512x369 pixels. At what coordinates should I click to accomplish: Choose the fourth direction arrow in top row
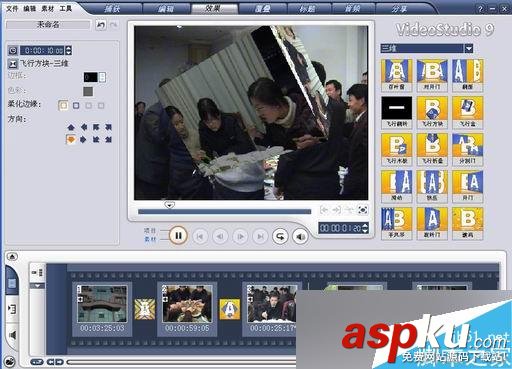108,127
